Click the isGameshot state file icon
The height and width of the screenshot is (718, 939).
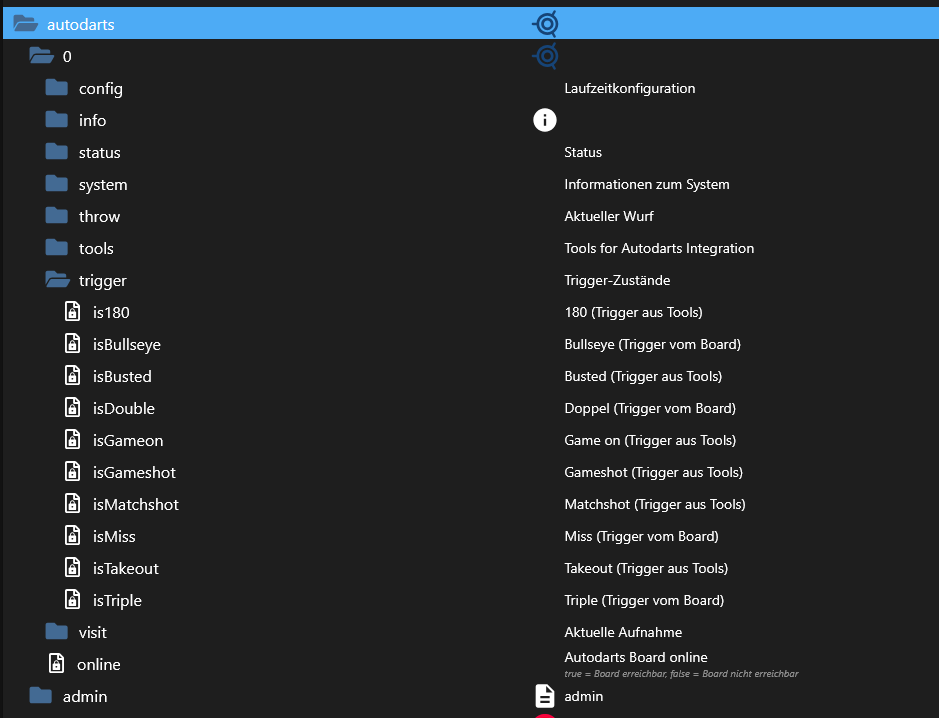pyautogui.click(x=72, y=472)
